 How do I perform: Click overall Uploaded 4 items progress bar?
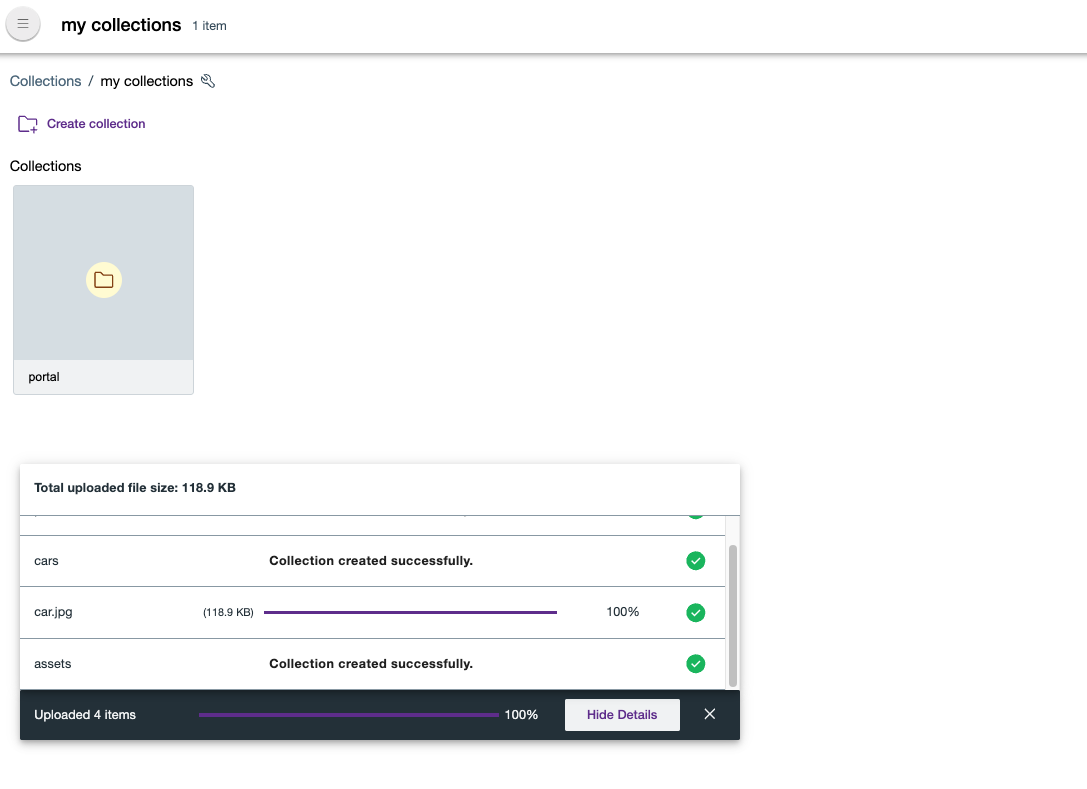pos(349,715)
